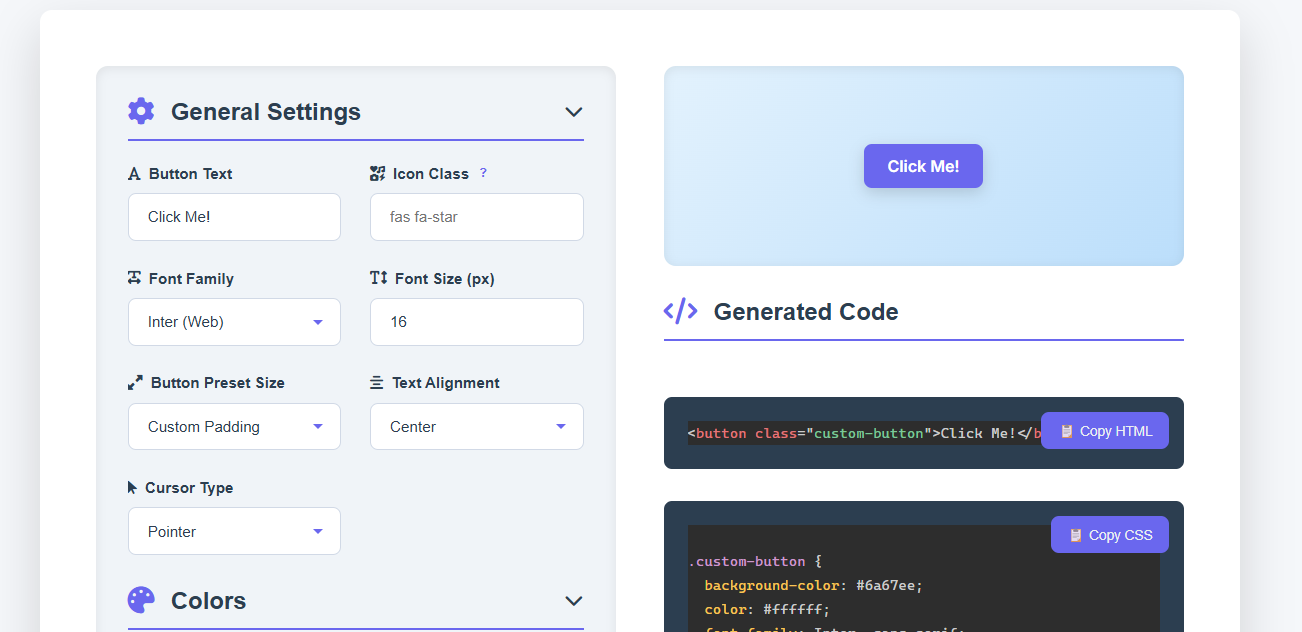Click the .custom-button selector line in CSS
Viewport: 1302px width, 632px height.
[755, 561]
